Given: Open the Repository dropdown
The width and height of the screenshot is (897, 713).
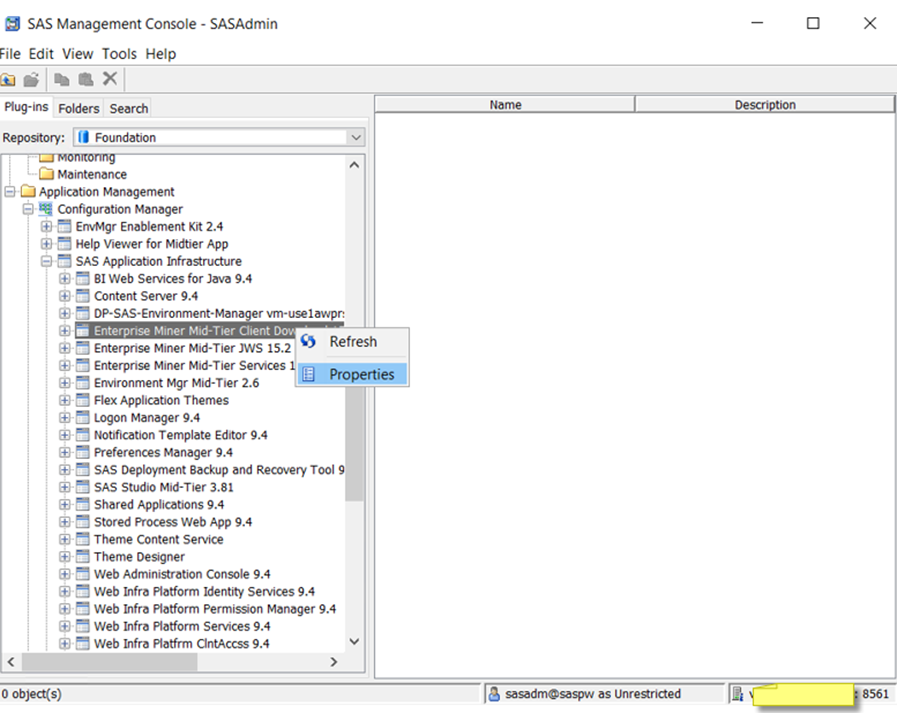Looking at the screenshot, I should point(356,137).
